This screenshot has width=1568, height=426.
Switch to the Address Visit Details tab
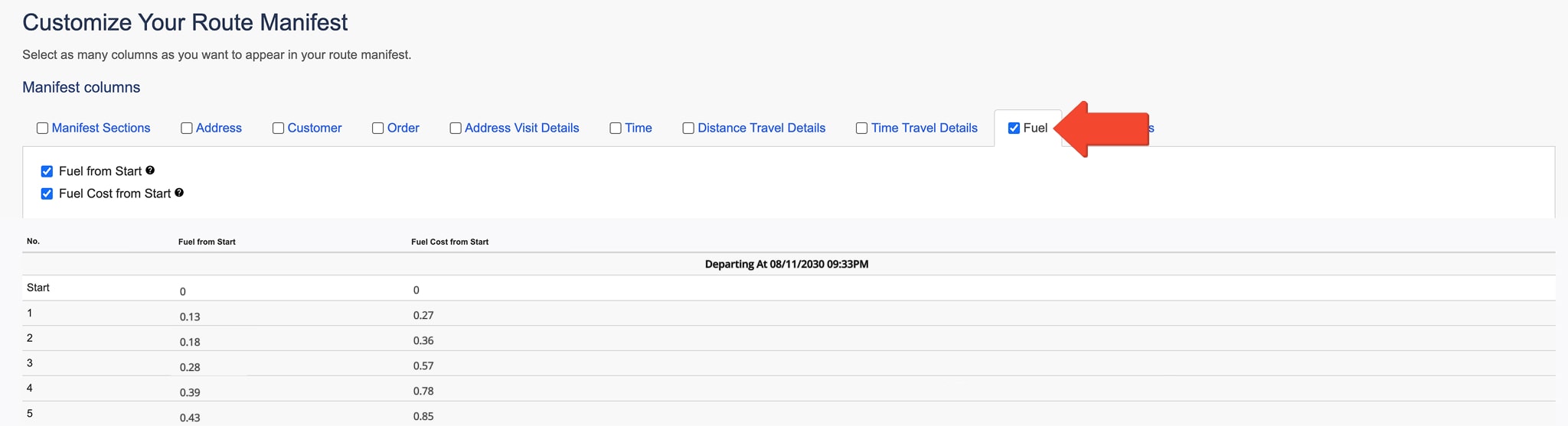(x=522, y=128)
